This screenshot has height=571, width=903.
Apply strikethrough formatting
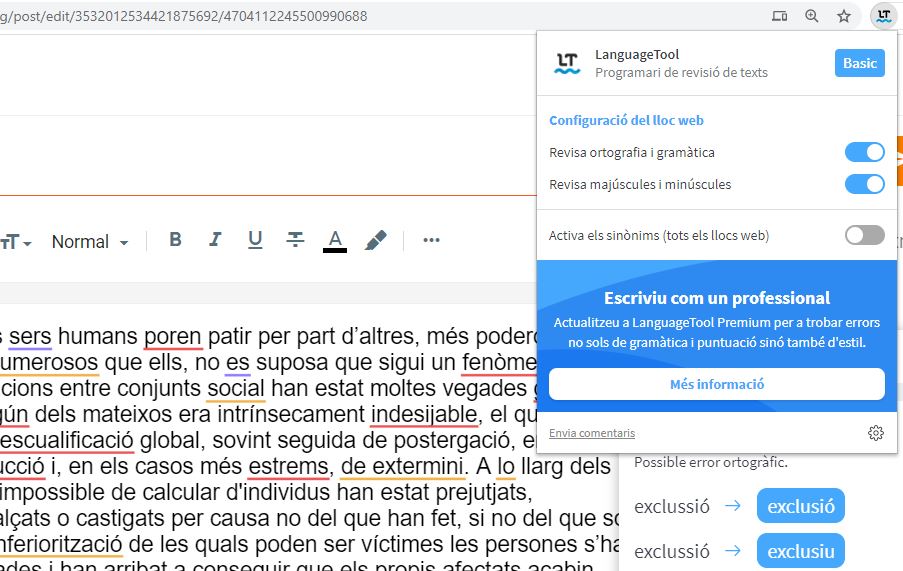[295, 240]
